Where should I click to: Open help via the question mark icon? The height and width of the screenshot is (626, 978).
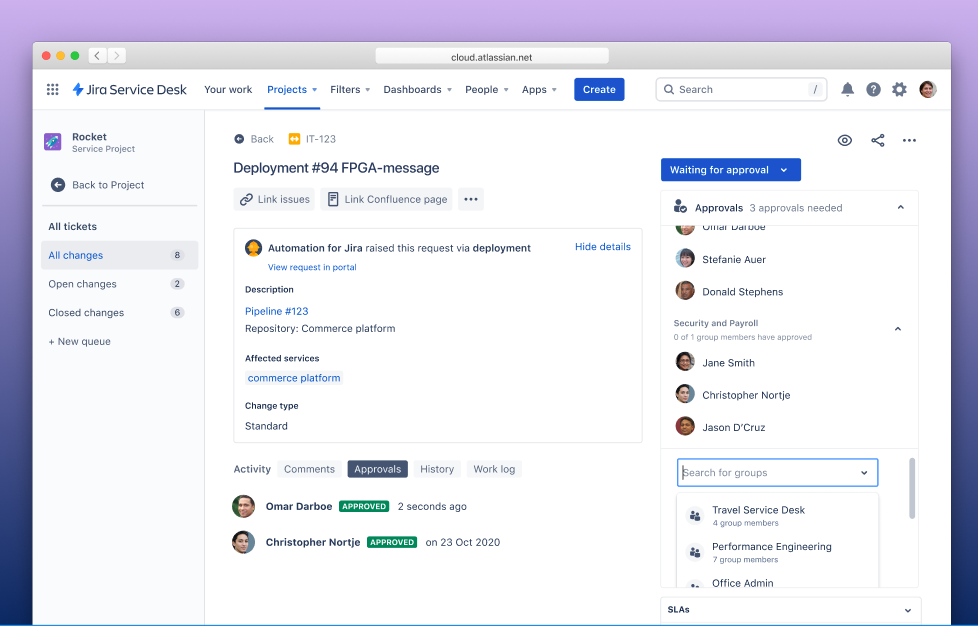pyautogui.click(x=873, y=89)
